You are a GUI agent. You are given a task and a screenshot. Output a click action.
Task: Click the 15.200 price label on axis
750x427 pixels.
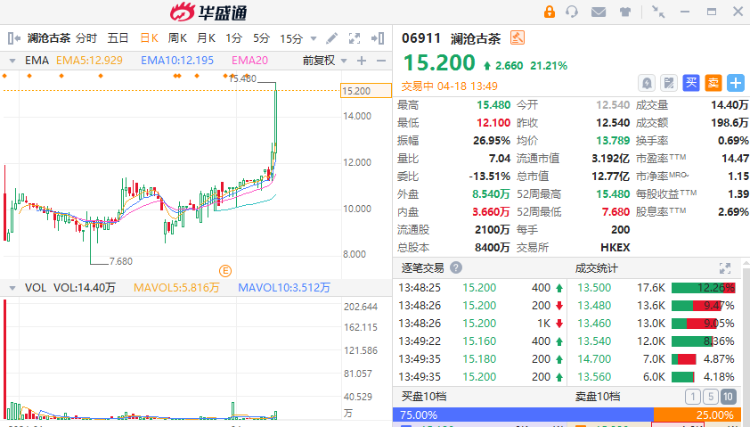pyautogui.click(x=366, y=91)
